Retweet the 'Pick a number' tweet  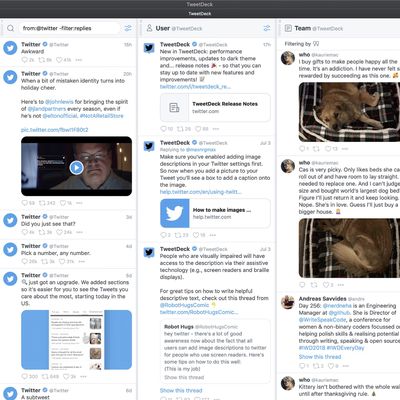[44, 261]
